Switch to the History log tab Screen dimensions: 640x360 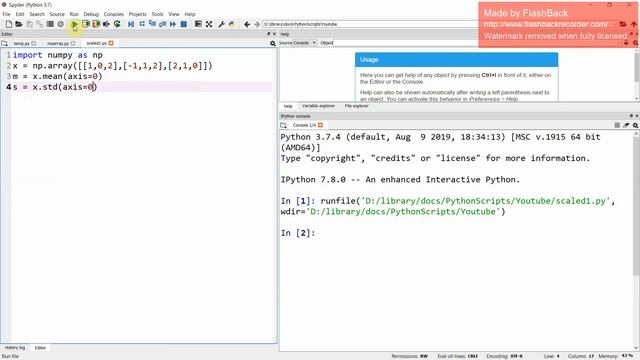click(15, 348)
